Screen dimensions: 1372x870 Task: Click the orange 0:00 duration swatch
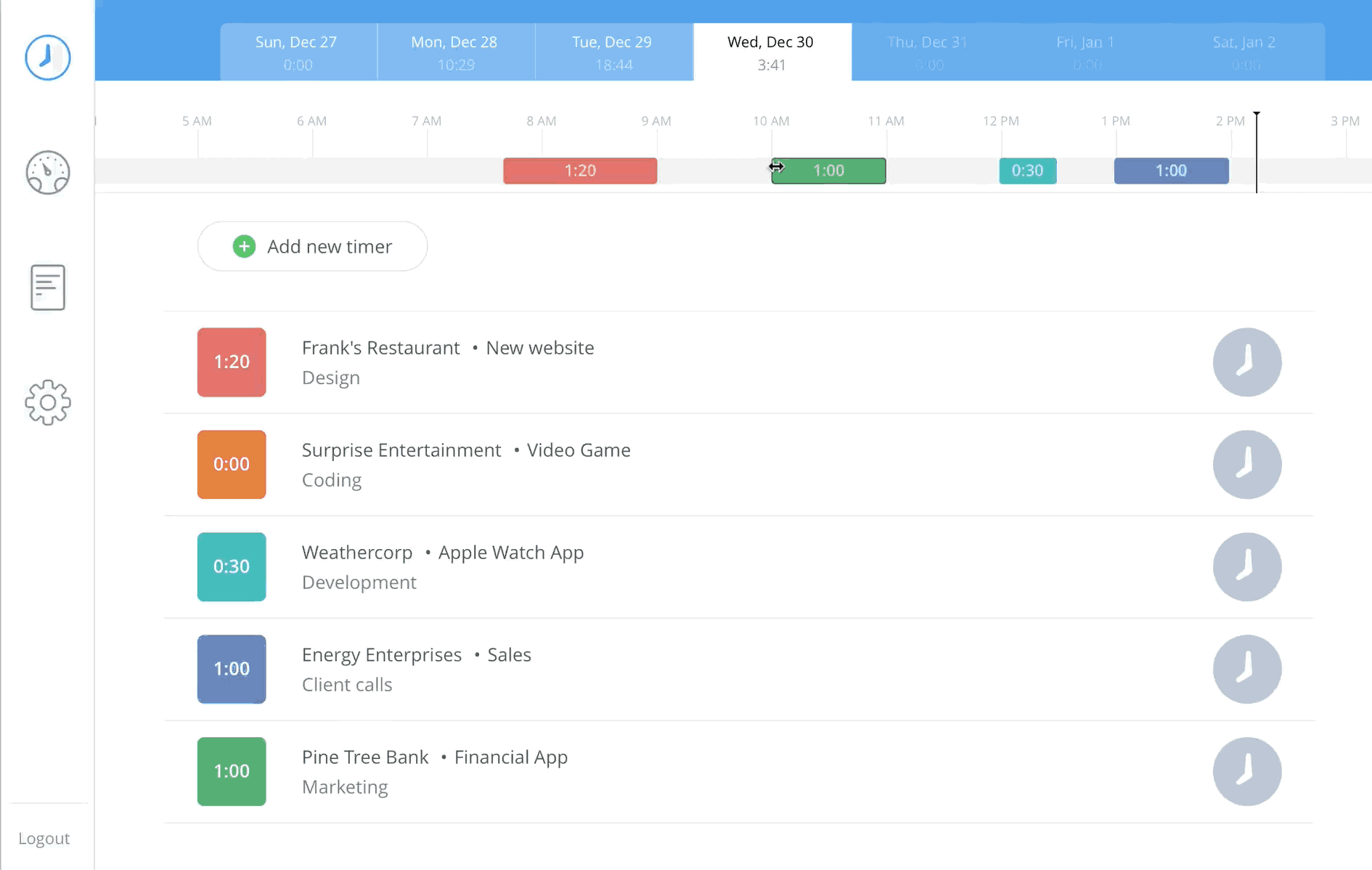[231, 465]
